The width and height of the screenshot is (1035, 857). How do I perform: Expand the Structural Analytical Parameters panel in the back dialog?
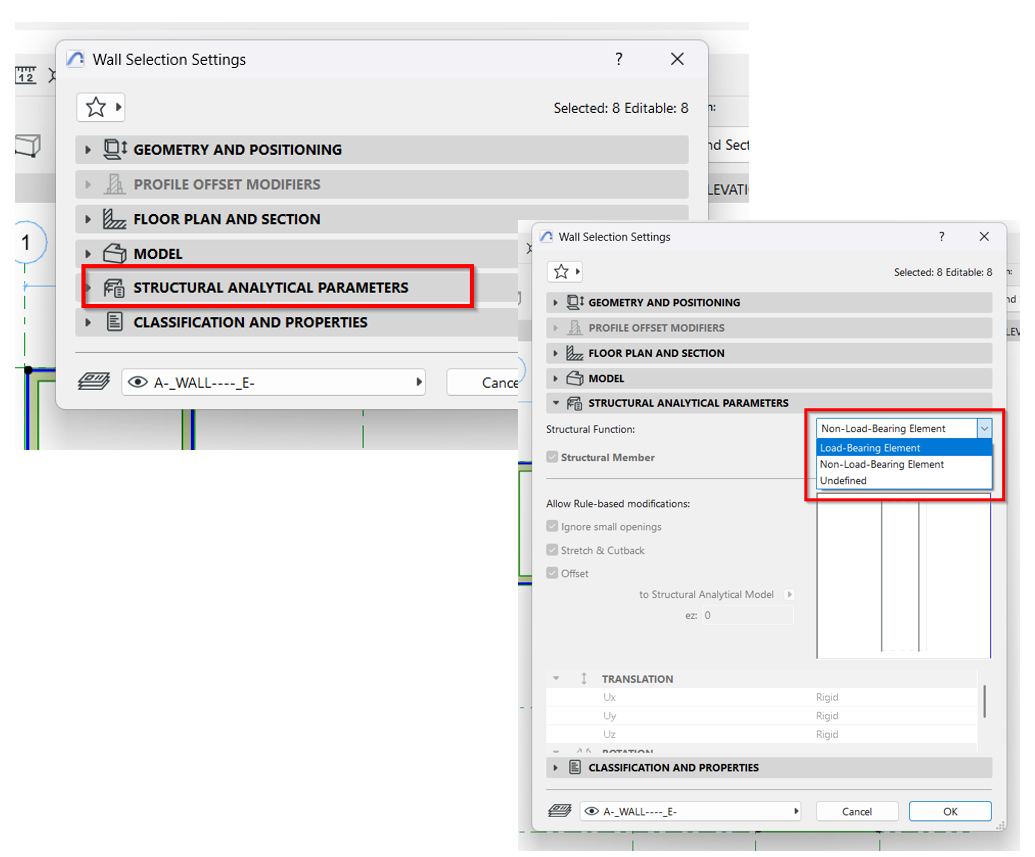[x=89, y=288]
